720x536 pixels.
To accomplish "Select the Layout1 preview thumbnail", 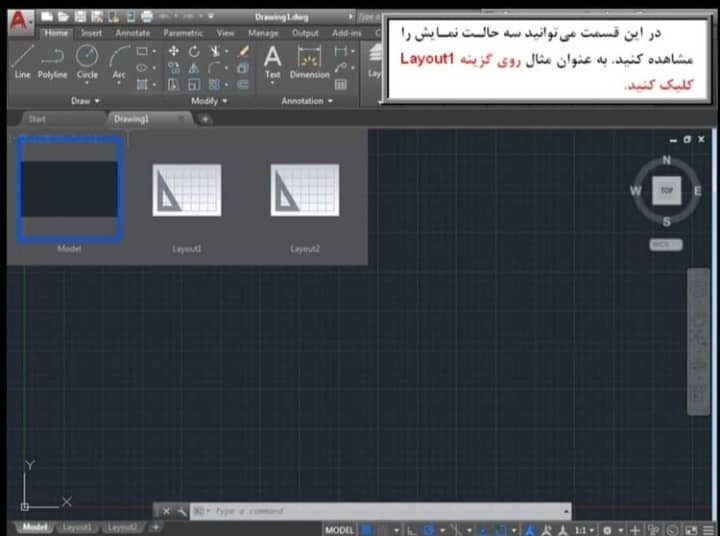I will [187, 191].
